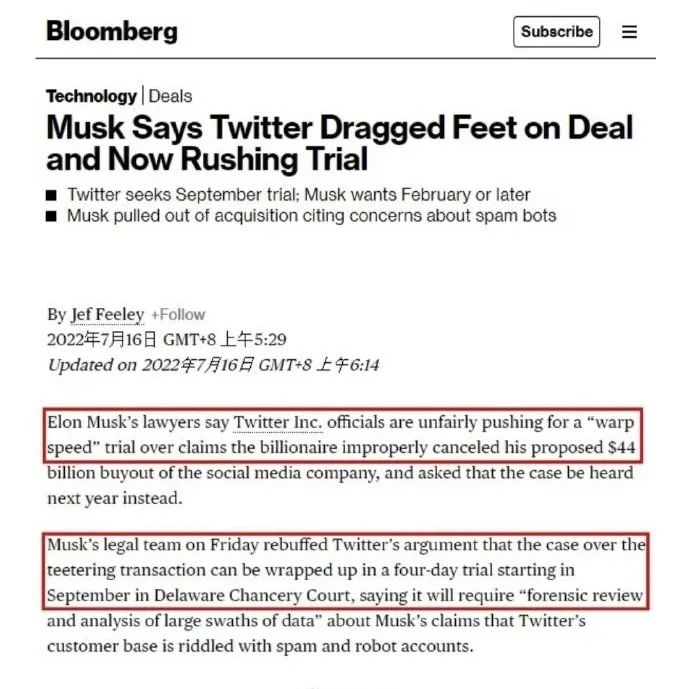This screenshot has width=690, height=689.
Task: Select the 'Musk pulled out of acquisition' summary line
Action: pos(312,216)
